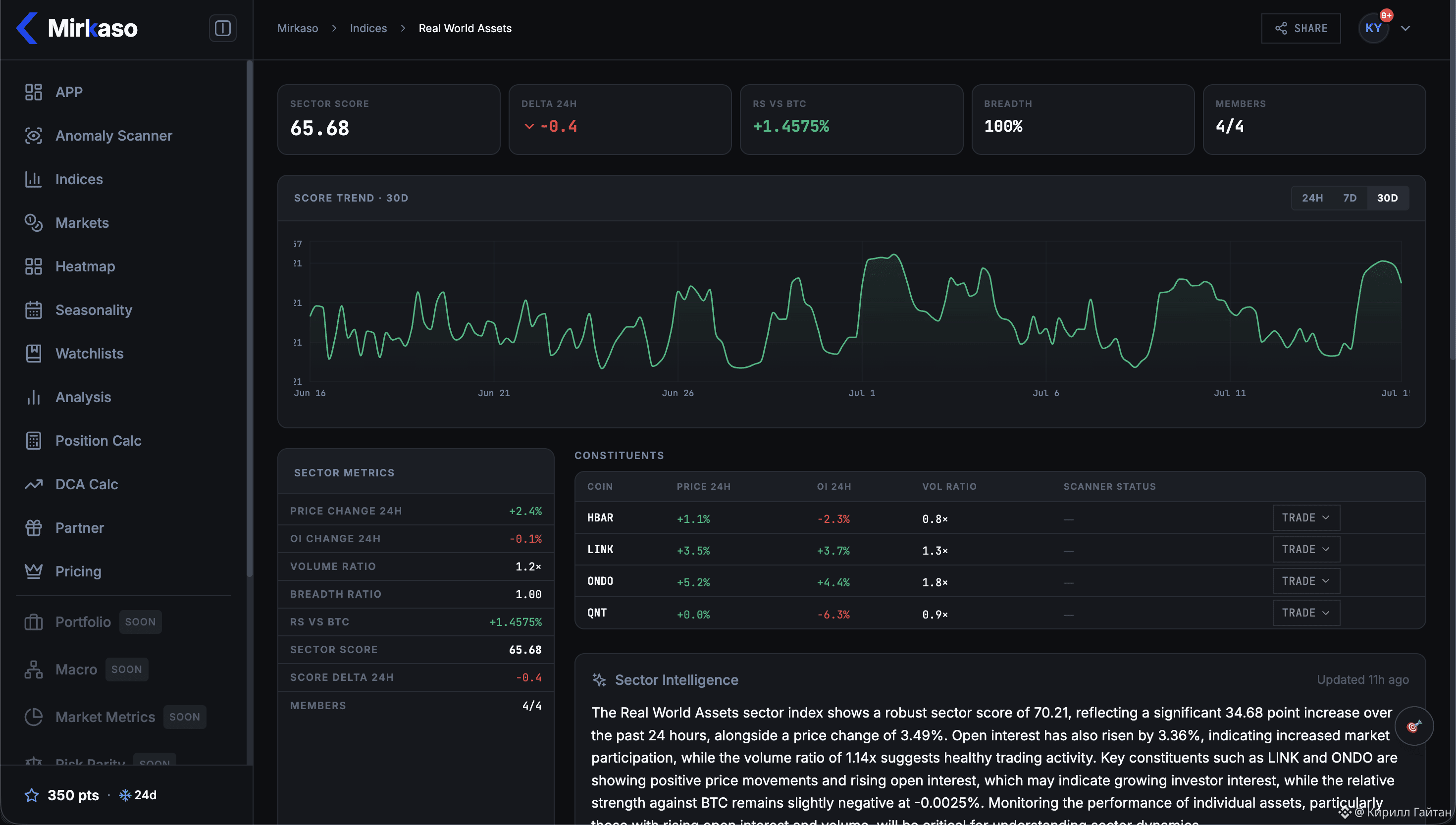1456x825 pixels.
Task: Open Markets in the sidebar menu
Action: click(x=82, y=223)
